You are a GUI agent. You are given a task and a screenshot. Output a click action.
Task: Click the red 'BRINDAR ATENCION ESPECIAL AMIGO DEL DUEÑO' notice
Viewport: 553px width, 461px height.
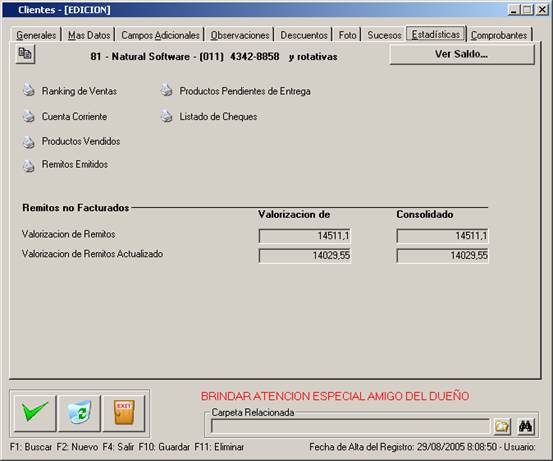point(335,396)
